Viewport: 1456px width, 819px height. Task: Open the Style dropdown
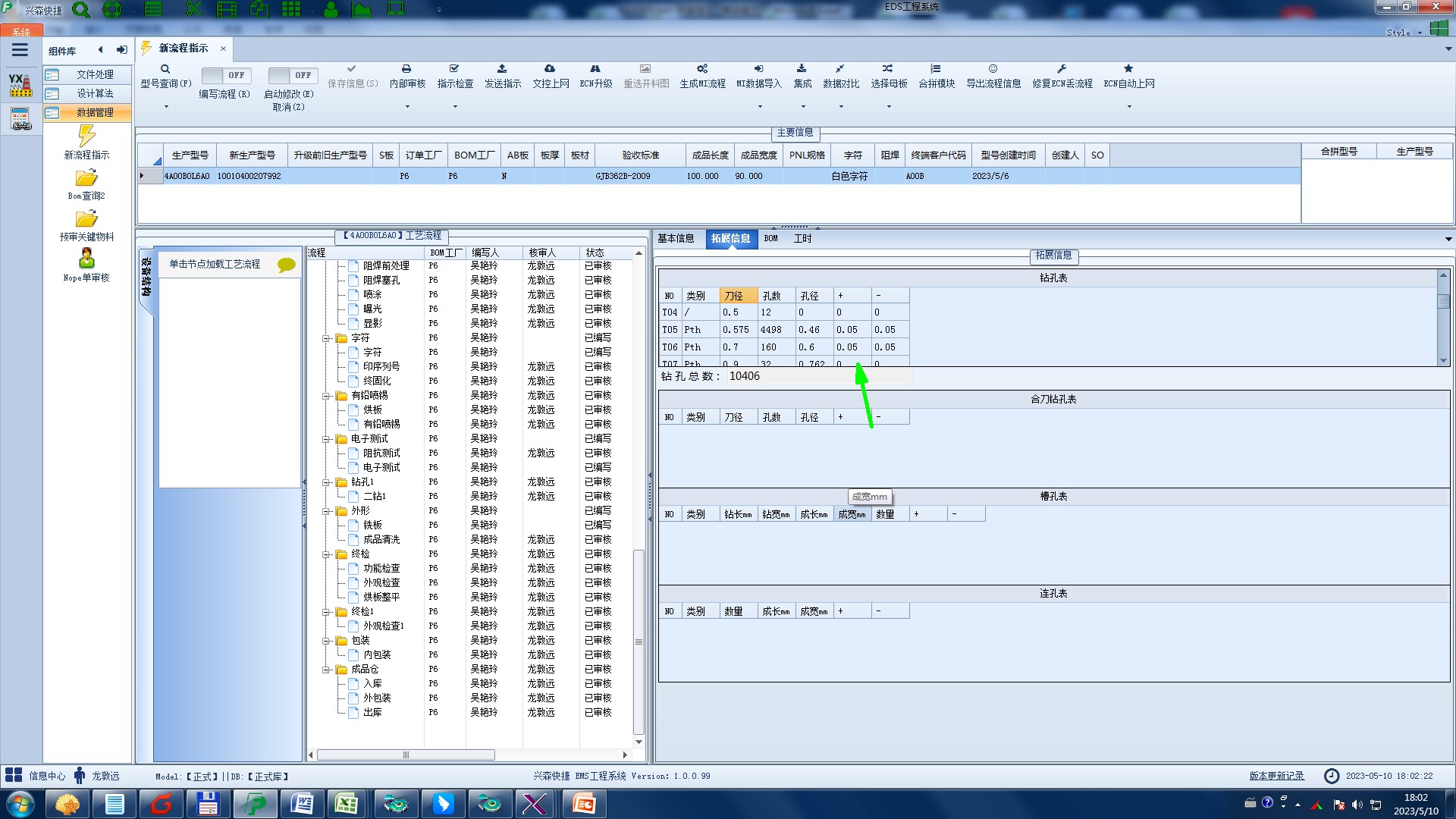coord(1404,33)
